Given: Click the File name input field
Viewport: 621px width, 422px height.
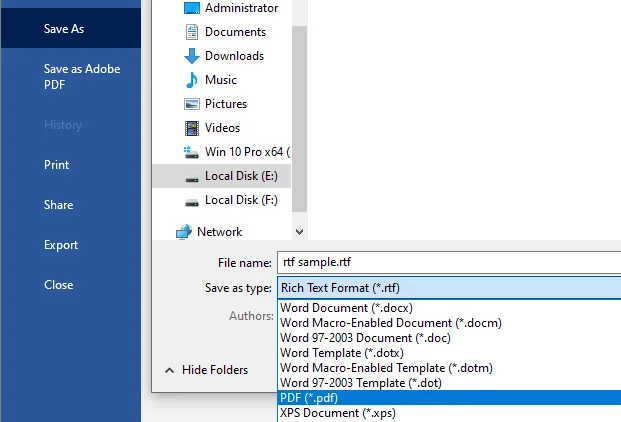Looking at the screenshot, I should [449, 262].
